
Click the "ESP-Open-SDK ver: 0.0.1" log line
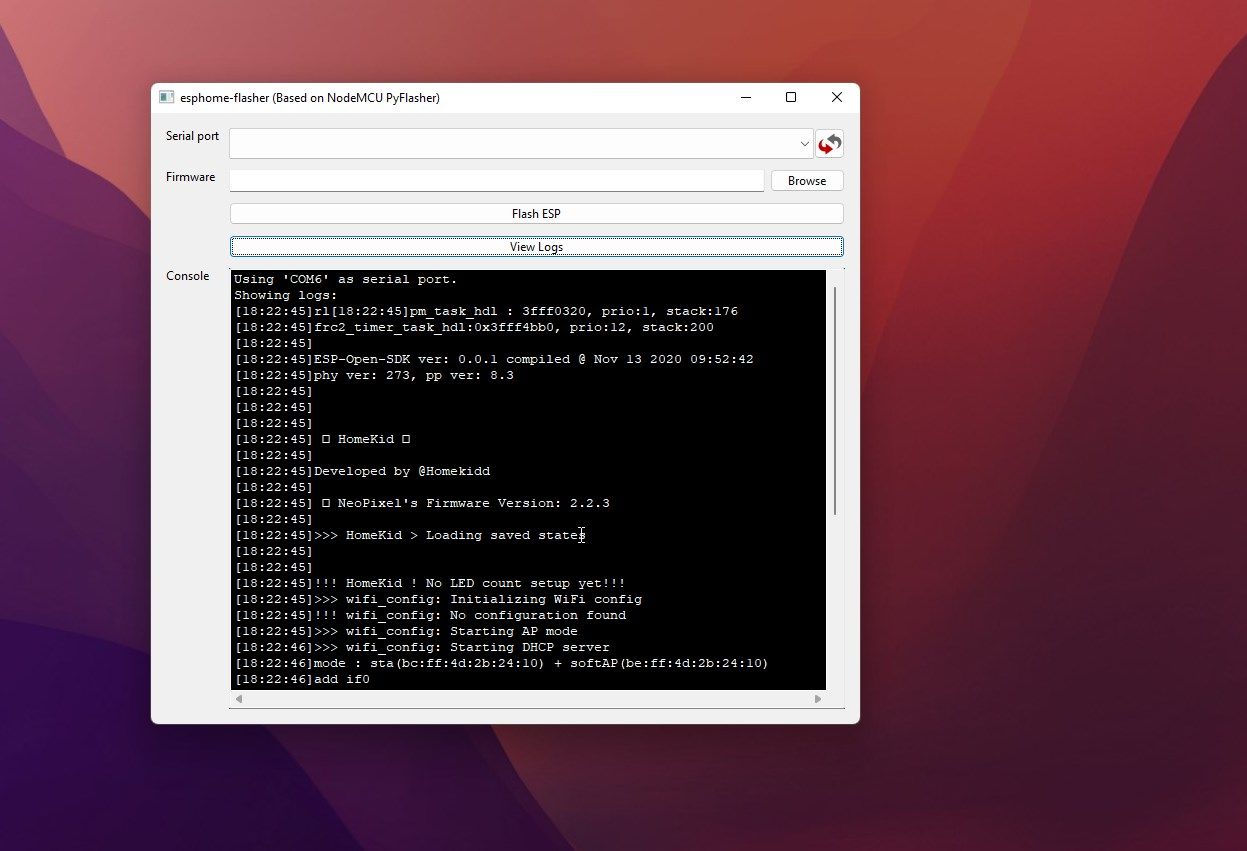(x=494, y=359)
